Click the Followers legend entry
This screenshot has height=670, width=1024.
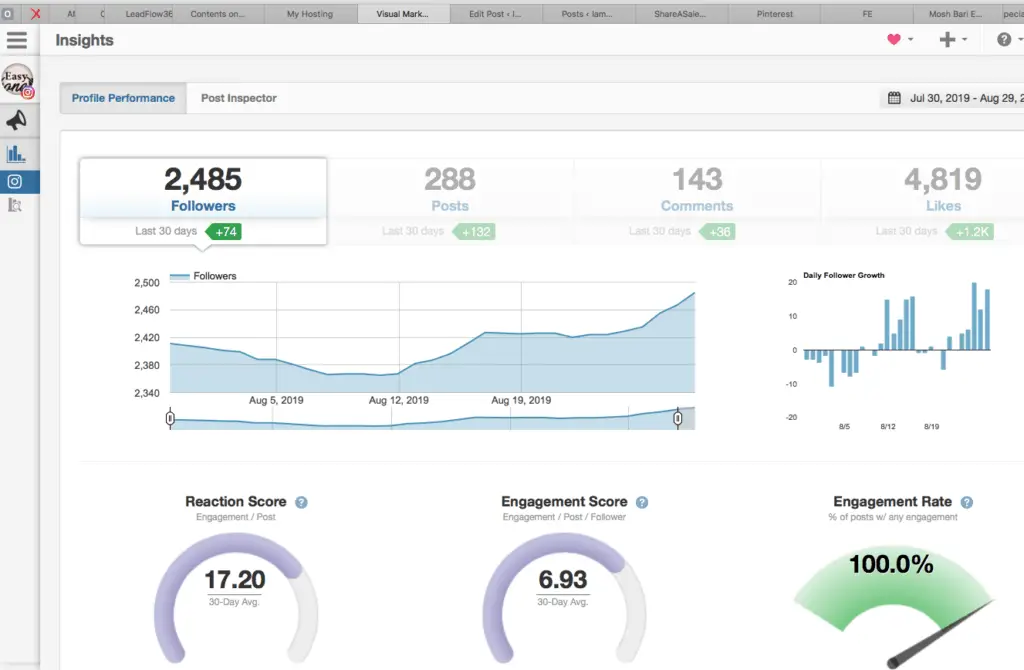203,276
